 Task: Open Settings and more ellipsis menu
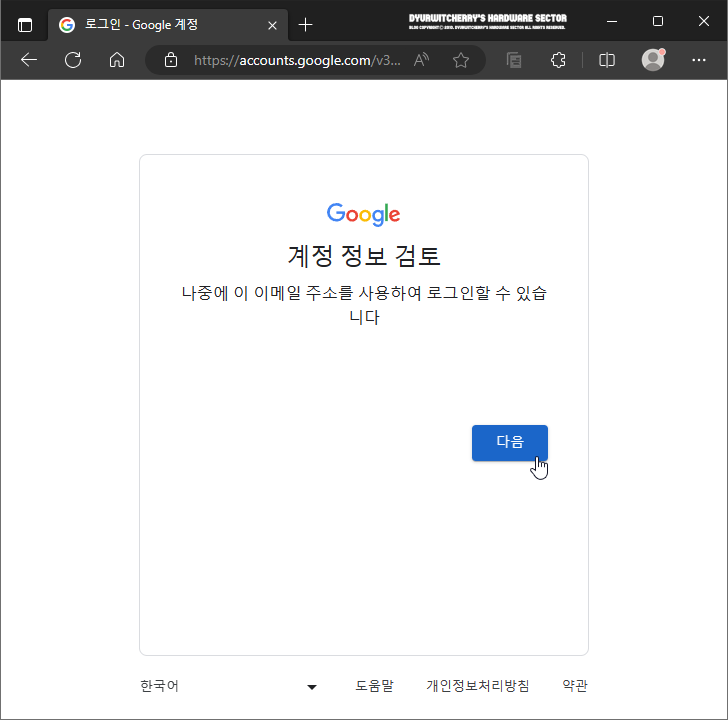pyautogui.click(x=698, y=60)
